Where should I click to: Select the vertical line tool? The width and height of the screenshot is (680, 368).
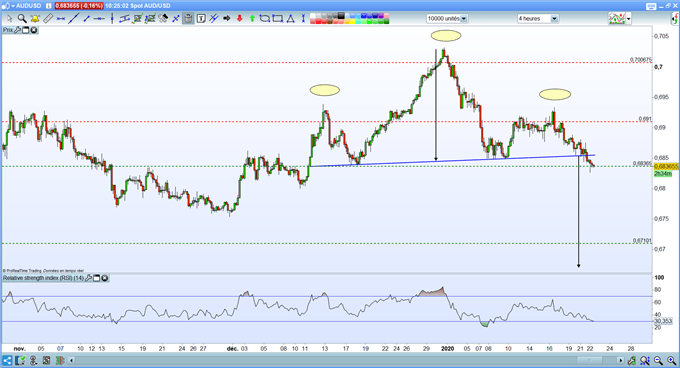tap(112, 19)
